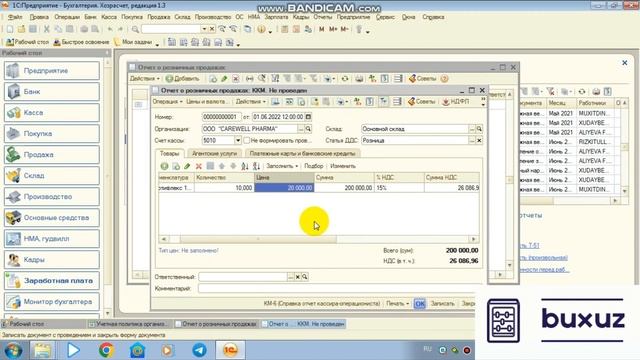Screen dimensions: 640x360
Task: Toggle Не формировать проводки checkbox
Action: pos(247,140)
